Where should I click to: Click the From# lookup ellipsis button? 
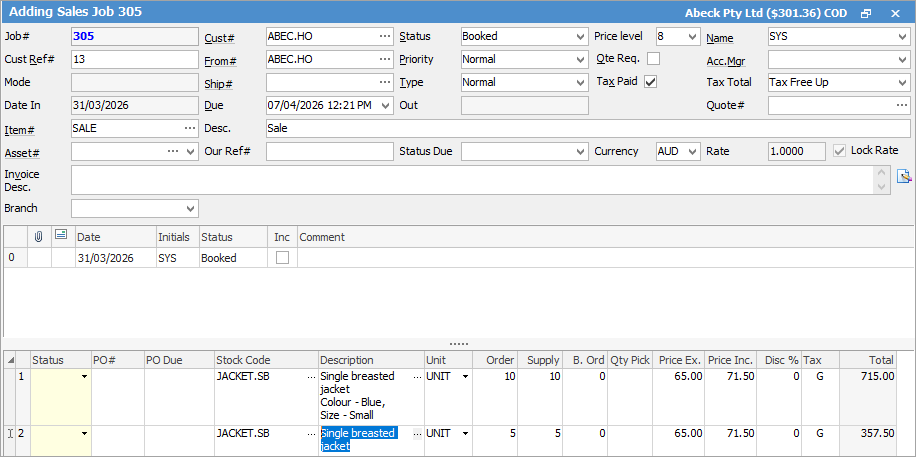pos(385,59)
